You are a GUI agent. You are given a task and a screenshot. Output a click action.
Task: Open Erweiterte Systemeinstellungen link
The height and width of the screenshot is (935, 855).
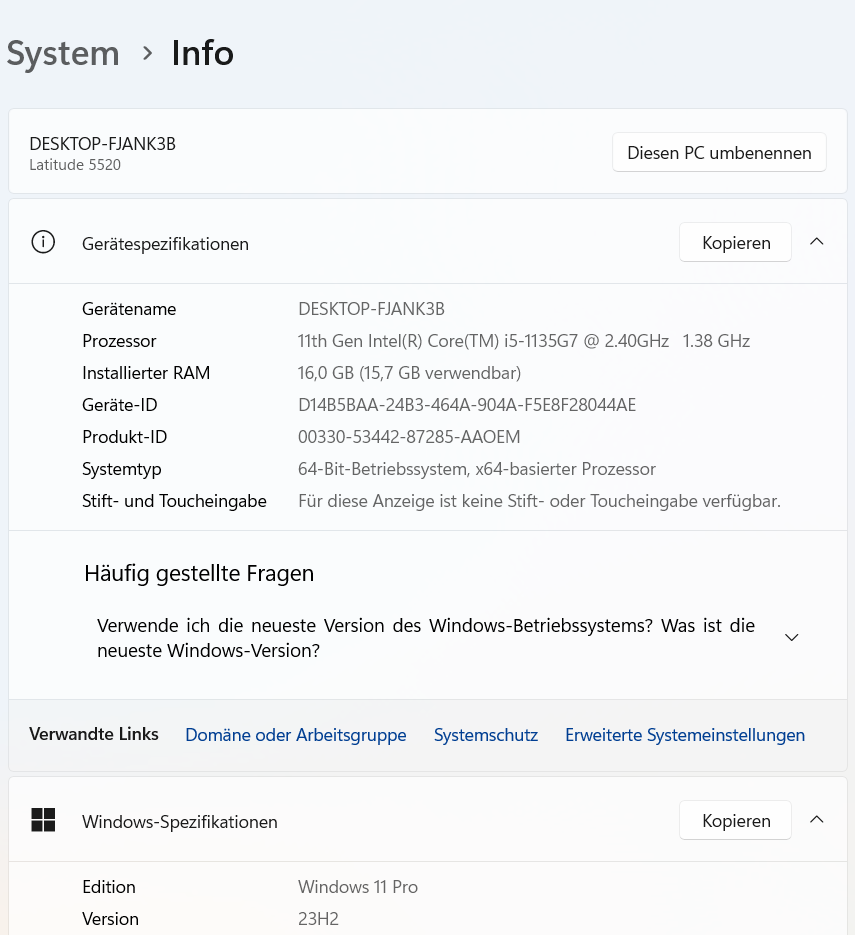coord(685,735)
